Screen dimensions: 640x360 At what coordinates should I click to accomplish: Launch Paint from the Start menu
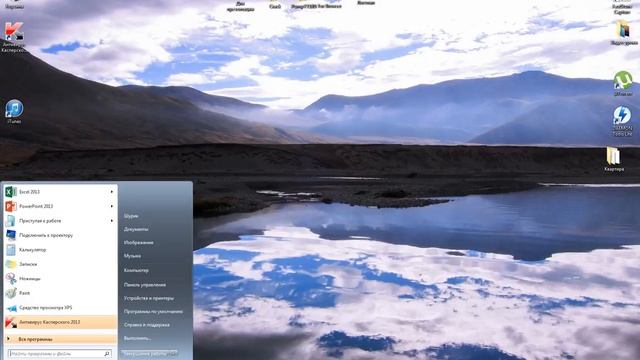[60, 293]
